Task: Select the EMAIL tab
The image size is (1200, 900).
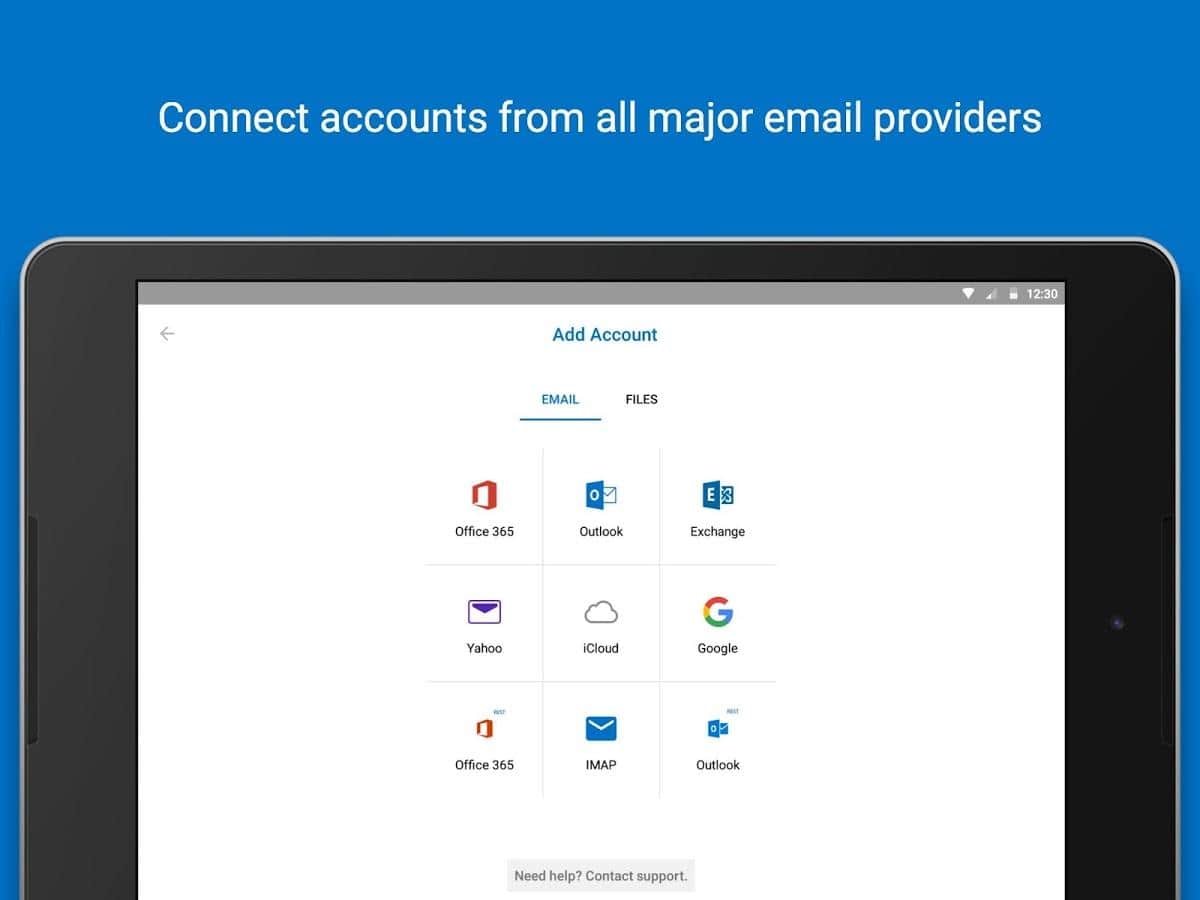Action: tap(560, 399)
